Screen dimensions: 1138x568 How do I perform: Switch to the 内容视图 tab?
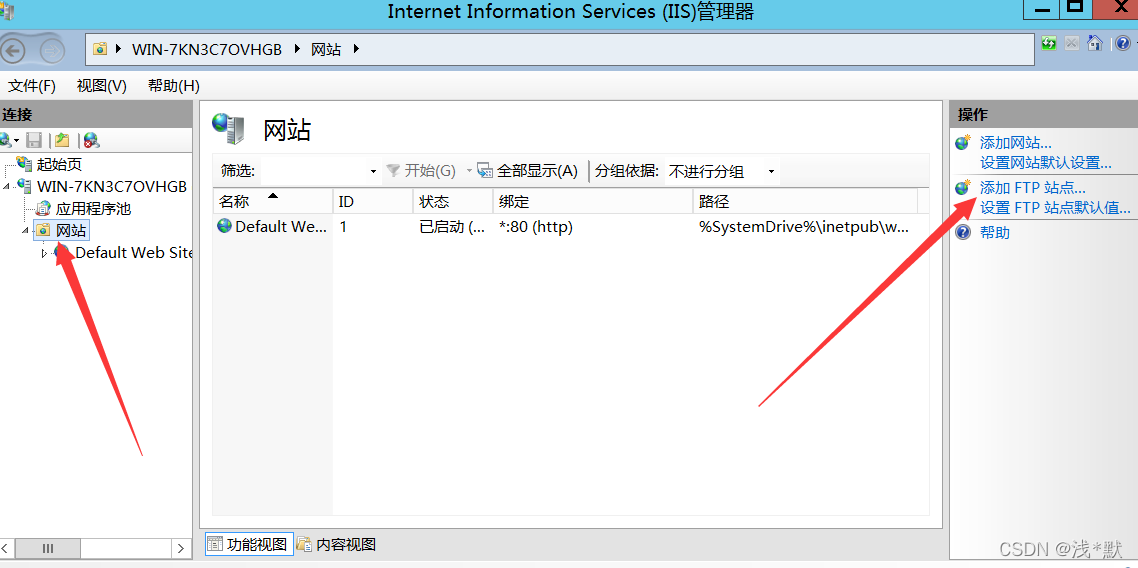tap(337, 544)
